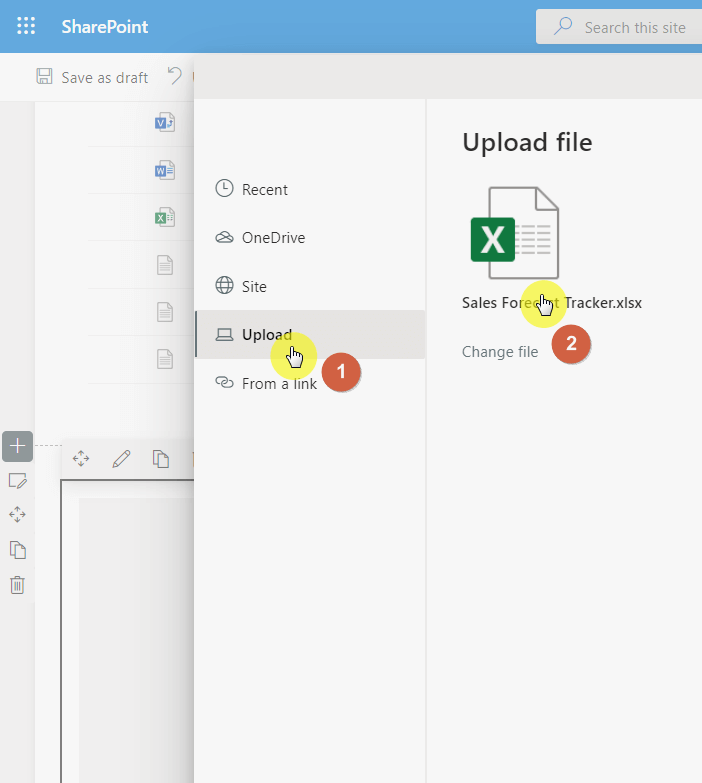Click the Site globe icon
Screen dimensions: 702x783
tap(224, 285)
